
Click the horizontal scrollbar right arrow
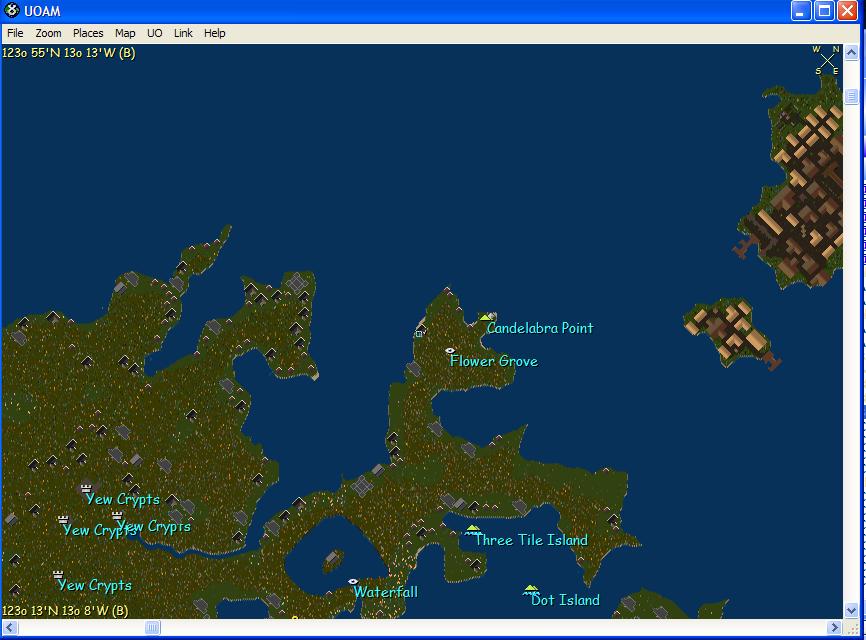point(836,628)
